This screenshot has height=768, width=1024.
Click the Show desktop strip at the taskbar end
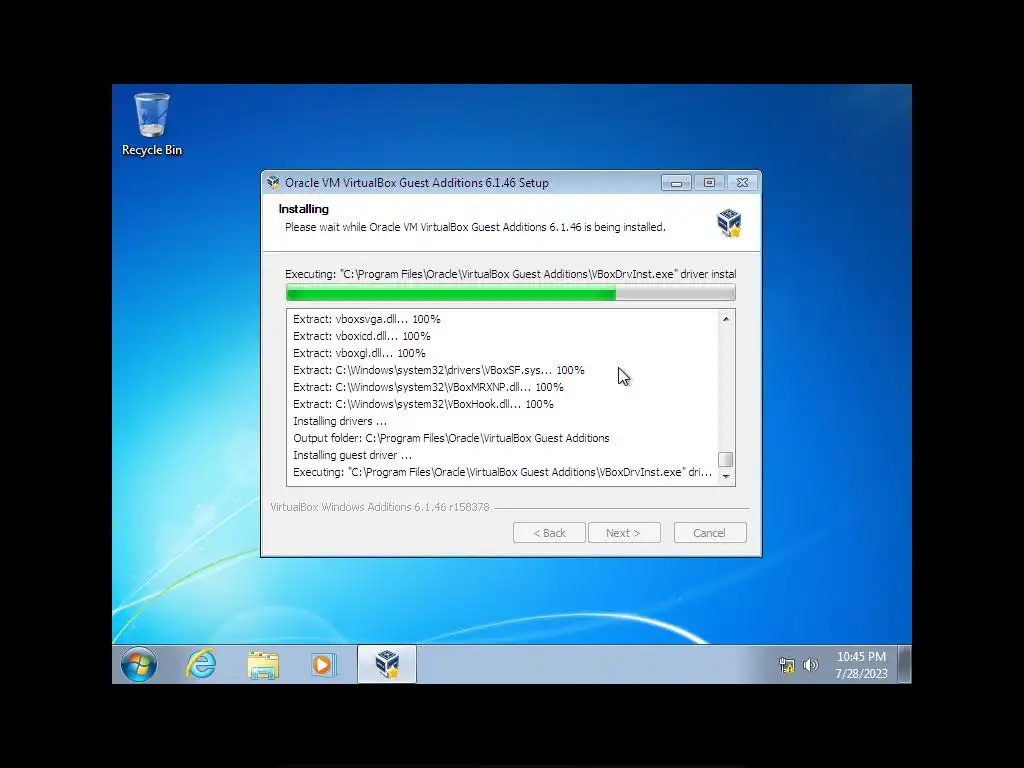point(904,664)
